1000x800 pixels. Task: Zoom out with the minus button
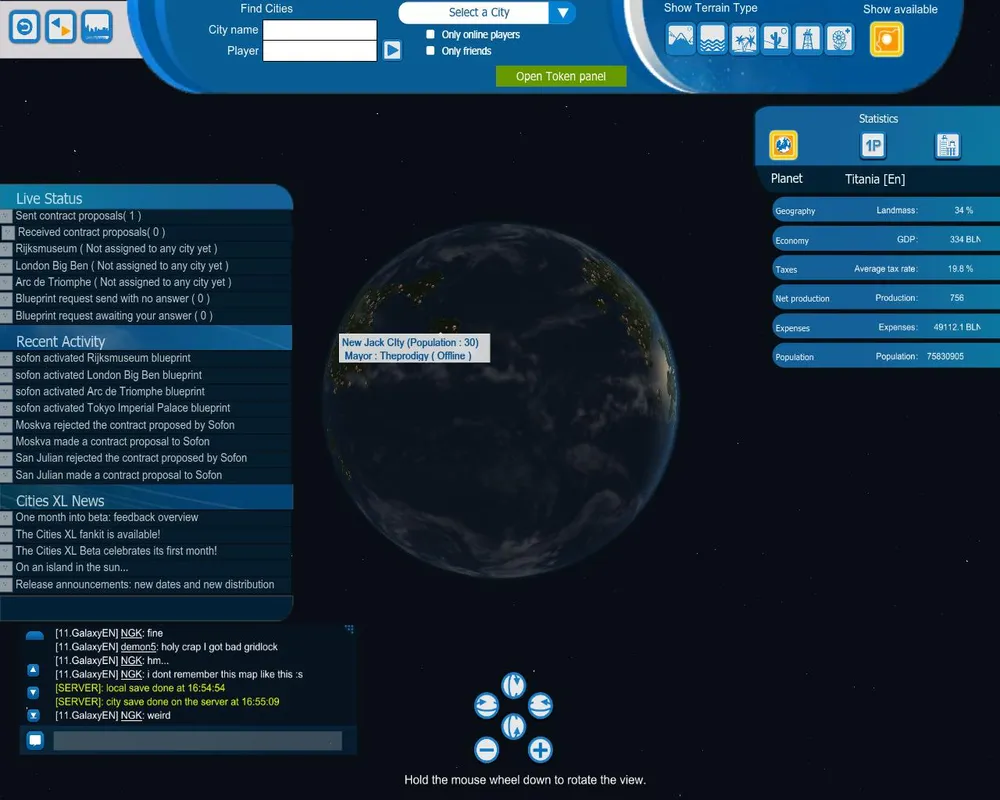487,750
